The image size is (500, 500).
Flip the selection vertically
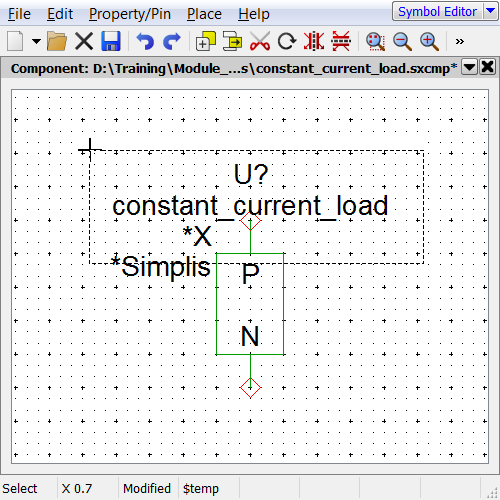(x=341, y=41)
